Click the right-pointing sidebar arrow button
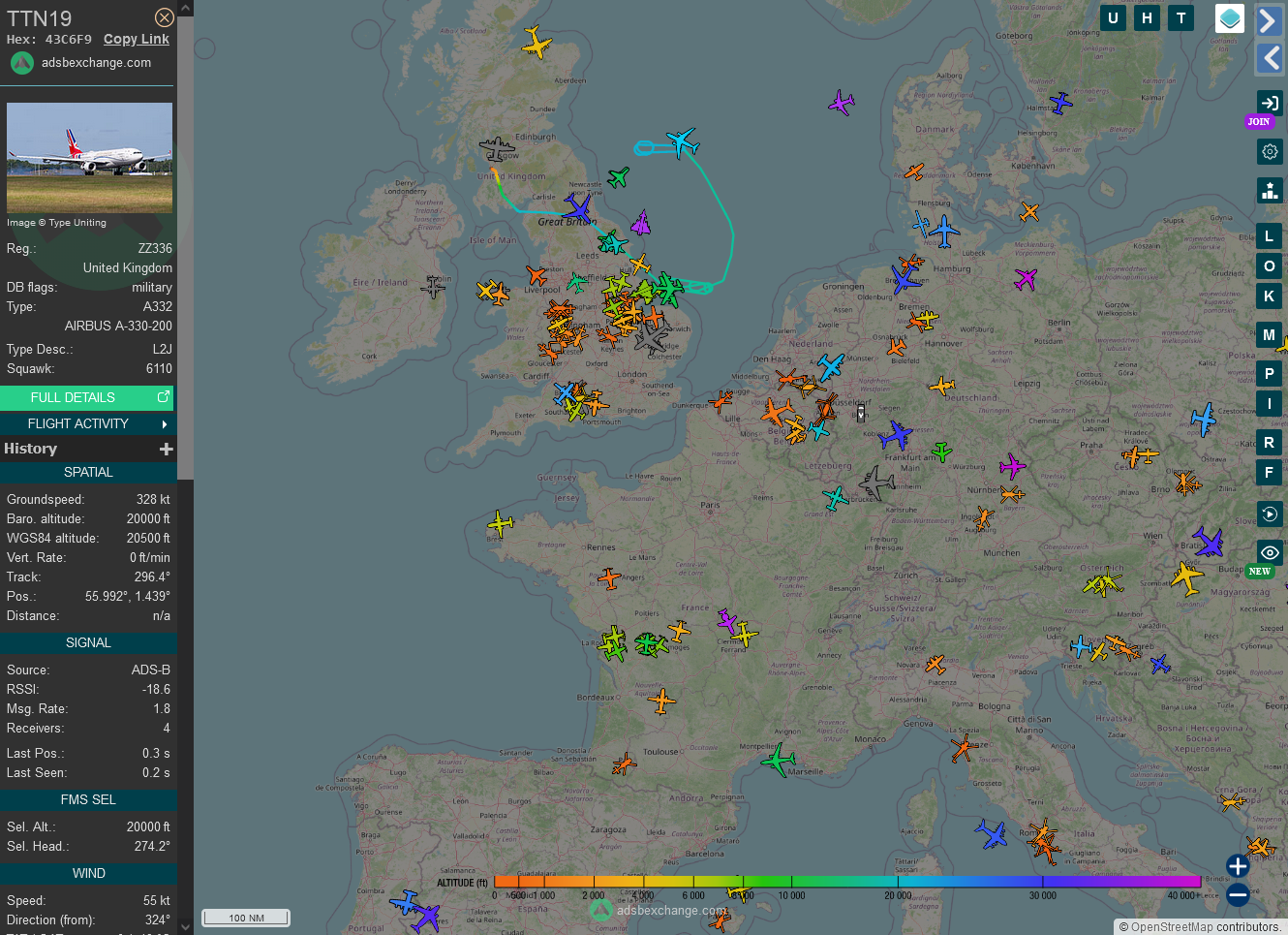 click(x=1270, y=20)
